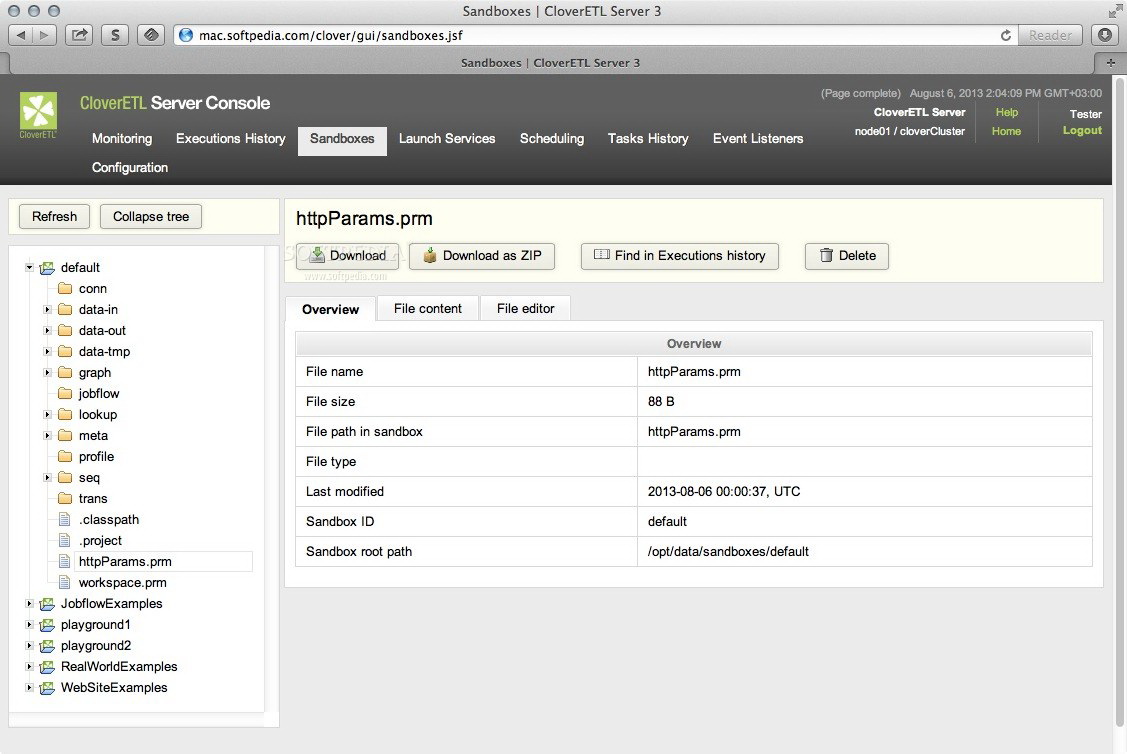
Task: Open the Event Listeners page
Action: 758,139
